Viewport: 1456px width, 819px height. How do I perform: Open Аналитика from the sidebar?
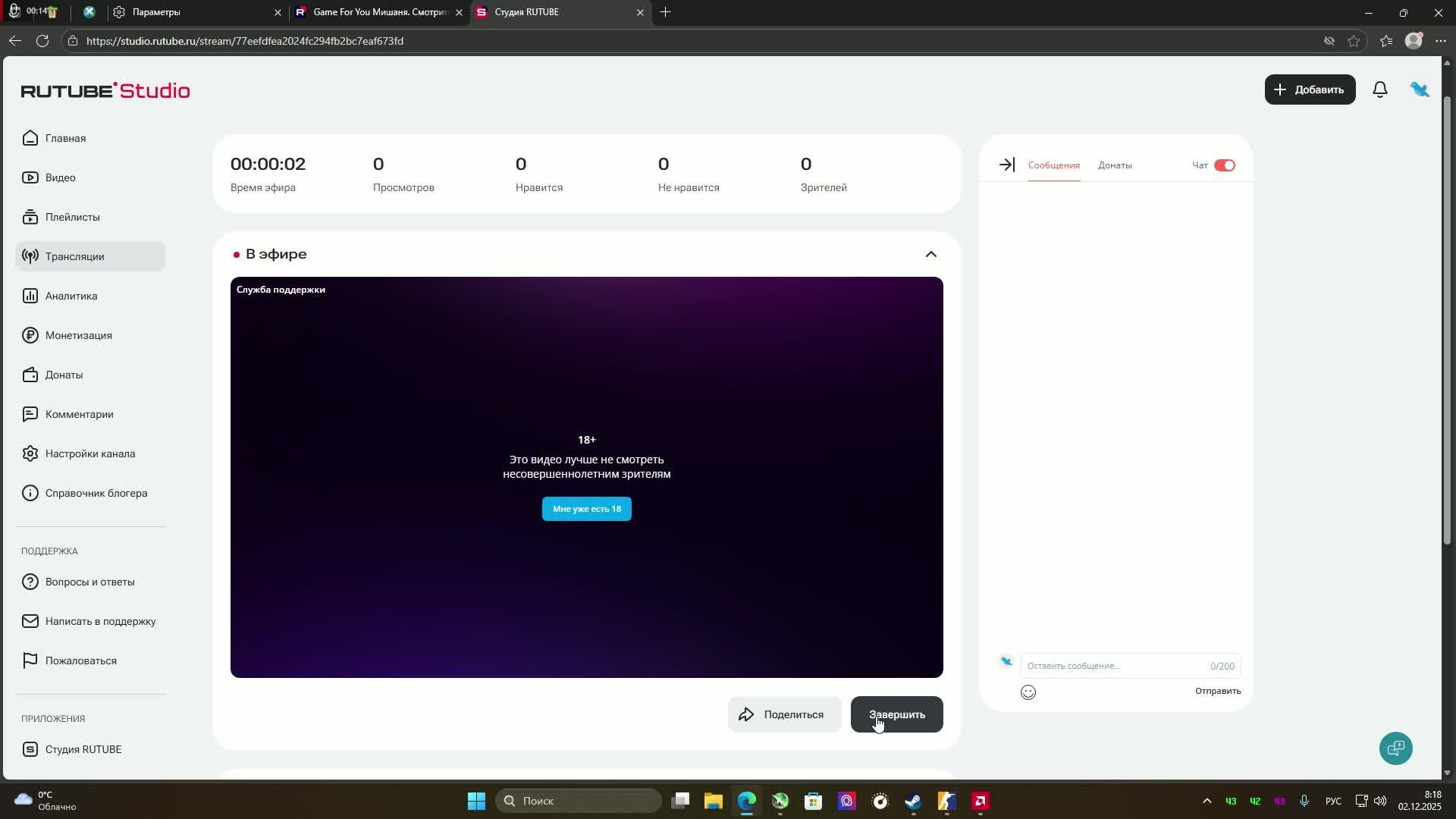coord(71,296)
